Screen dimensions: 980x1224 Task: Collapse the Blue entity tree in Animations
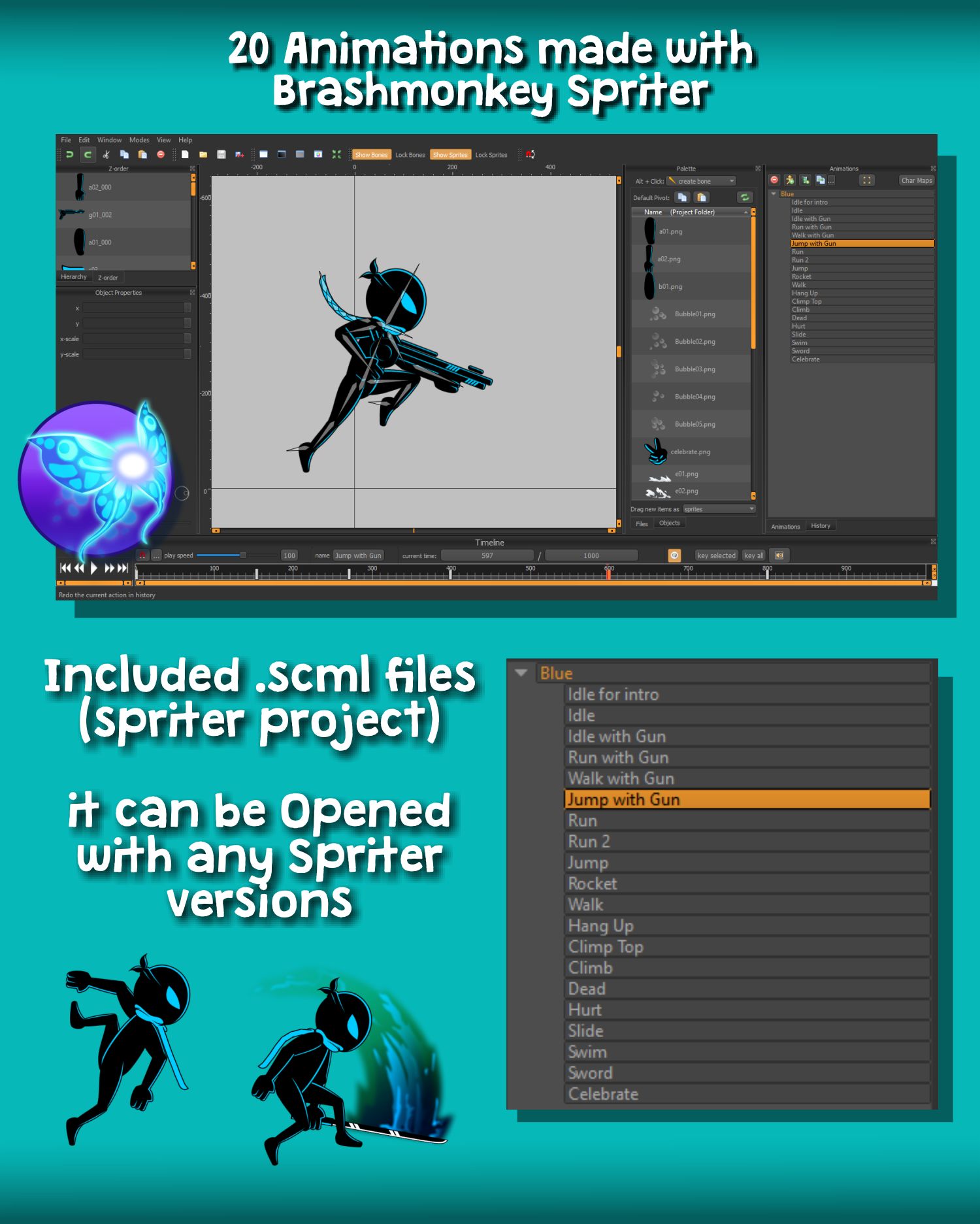774,194
